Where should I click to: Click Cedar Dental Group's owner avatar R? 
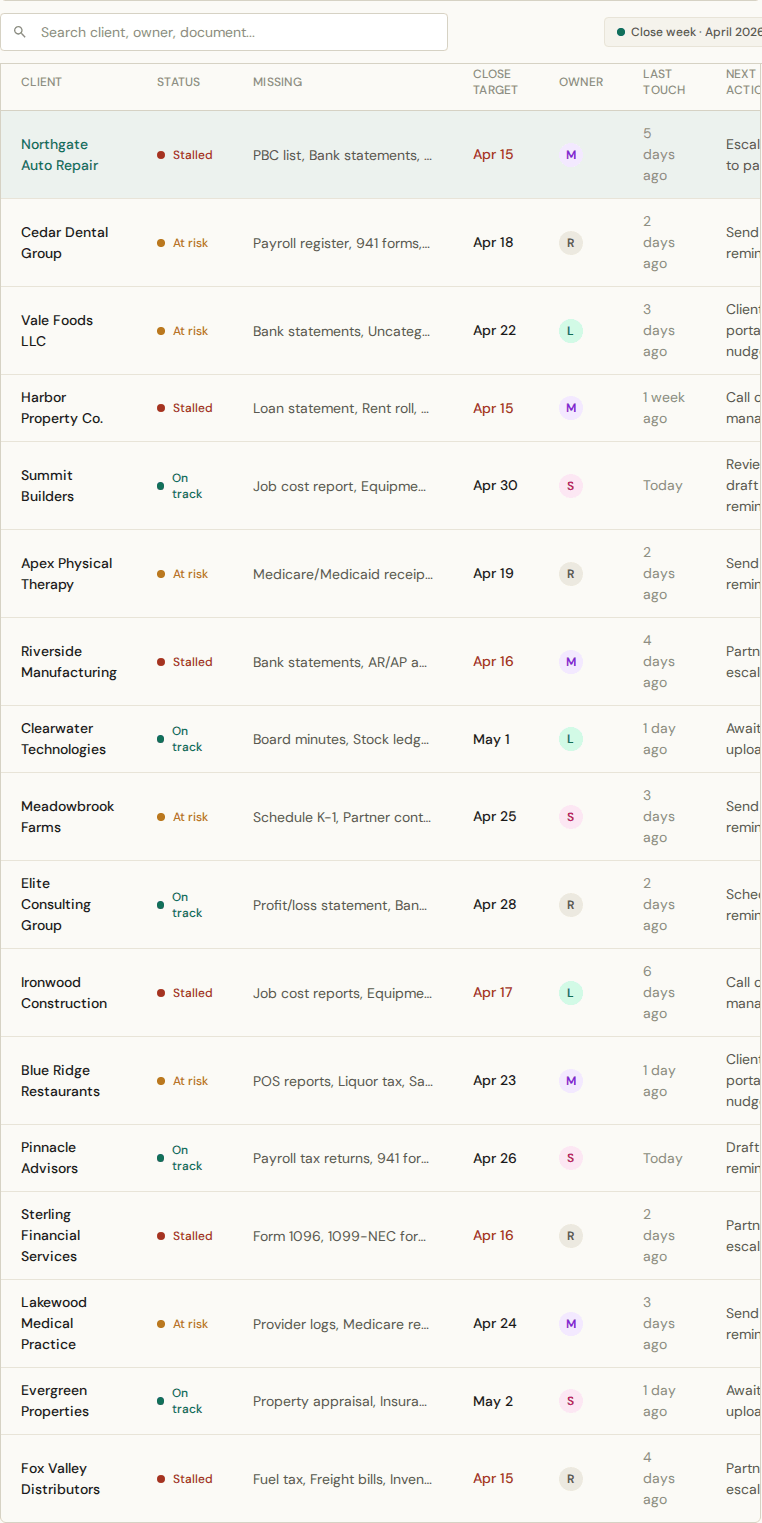tap(571, 243)
